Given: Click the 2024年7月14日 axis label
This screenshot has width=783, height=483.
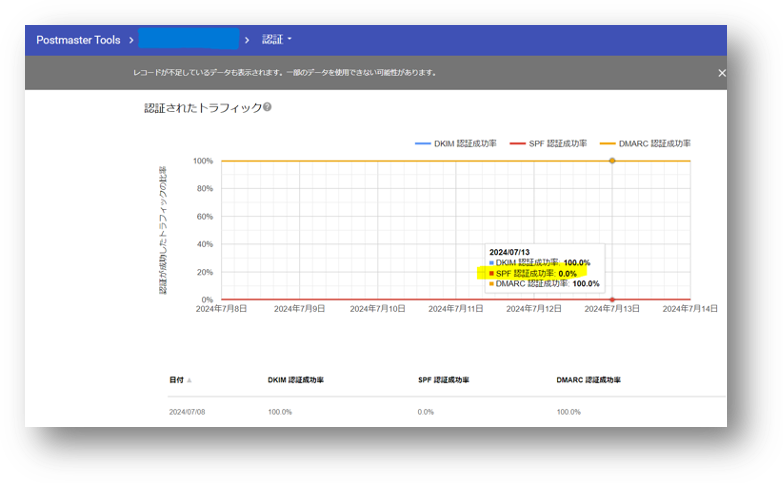Looking at the screenshot, I should coord(690,309).
